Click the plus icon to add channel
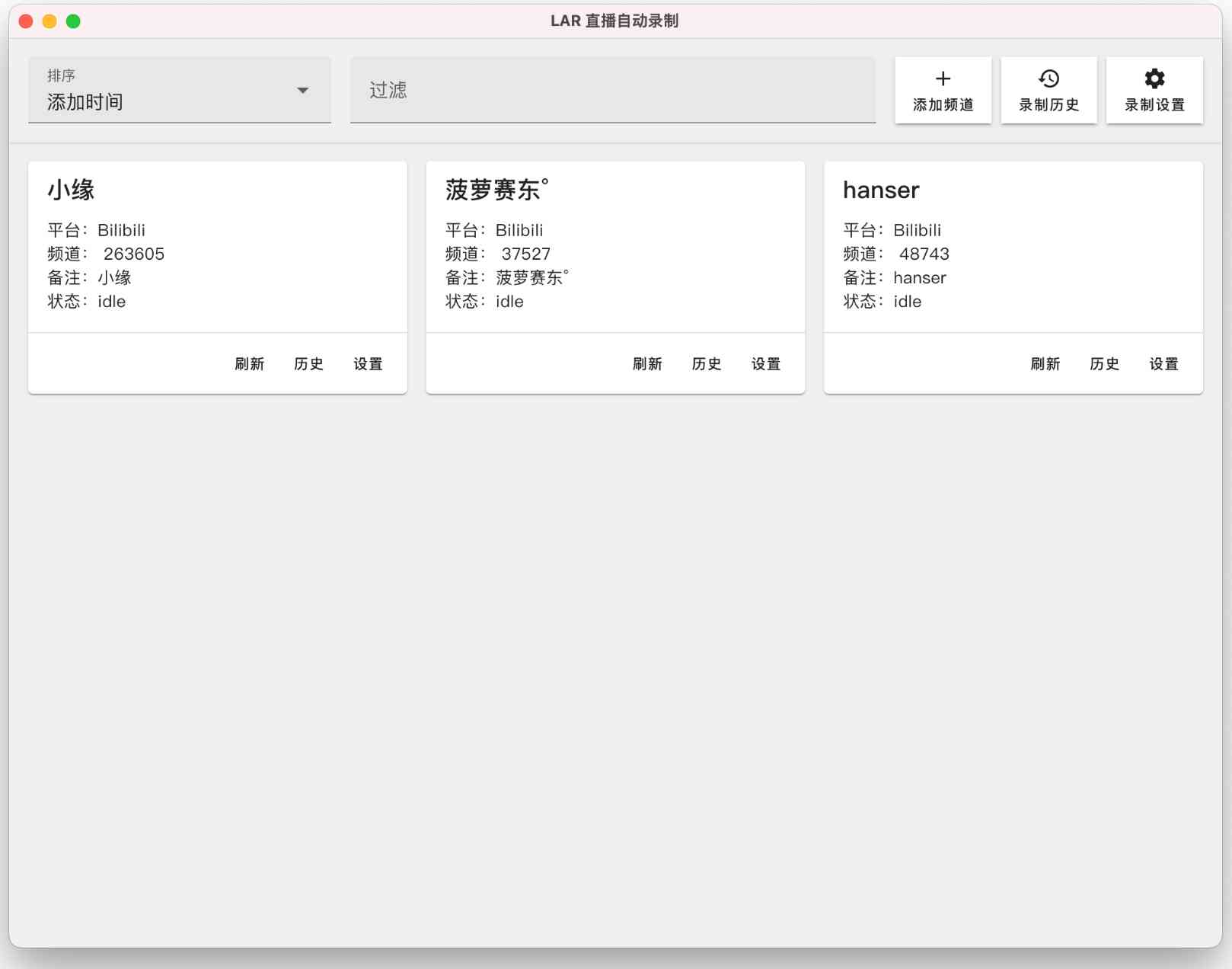1232x969 pixels. coord(943,79)
